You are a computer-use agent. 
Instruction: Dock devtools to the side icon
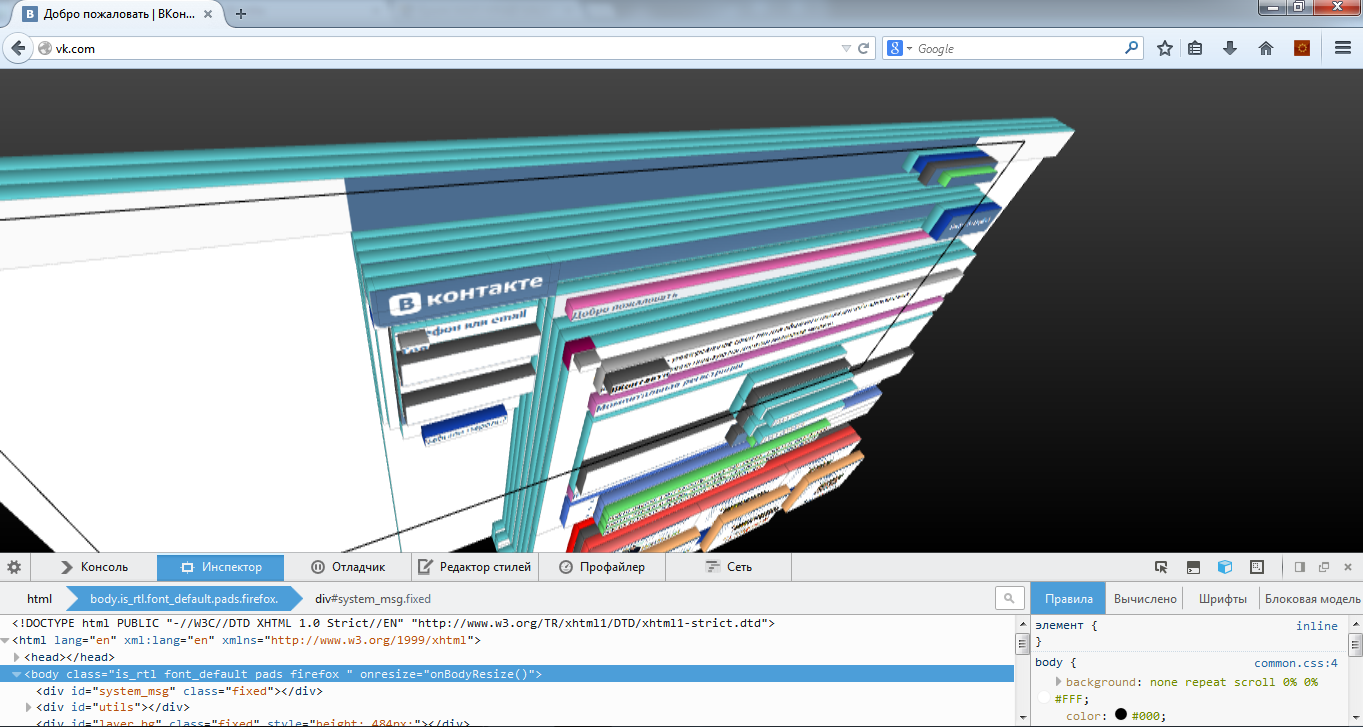(x=1300, y=567)
